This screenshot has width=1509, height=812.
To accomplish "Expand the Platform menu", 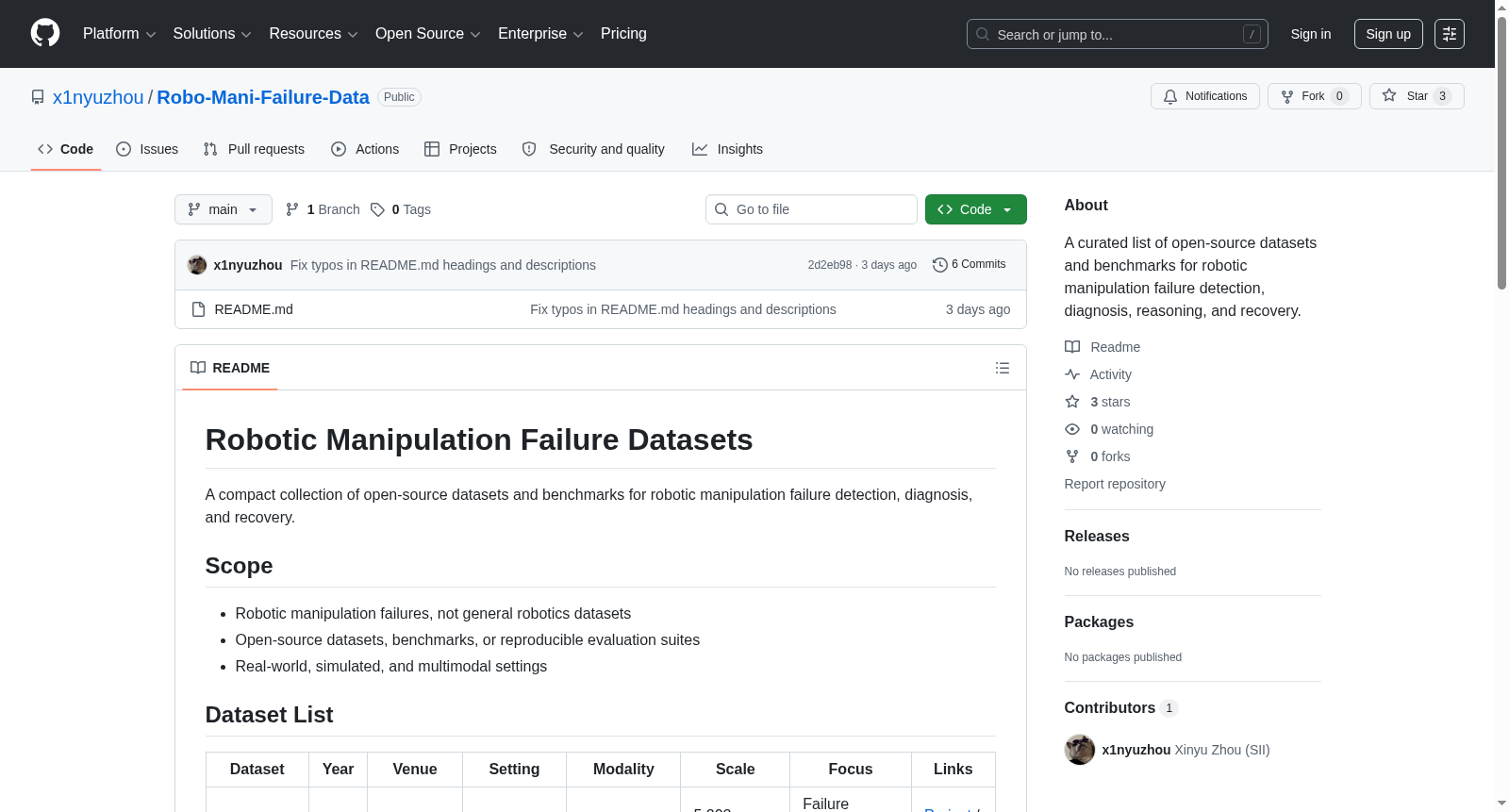I will click(x=120, y=34).
